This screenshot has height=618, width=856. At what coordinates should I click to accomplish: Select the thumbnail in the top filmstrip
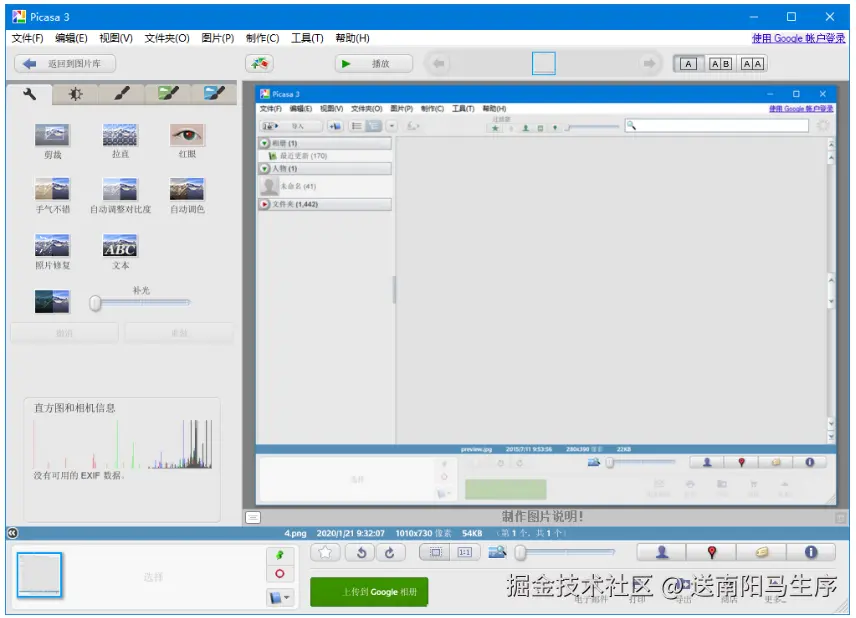click(544, 63)
